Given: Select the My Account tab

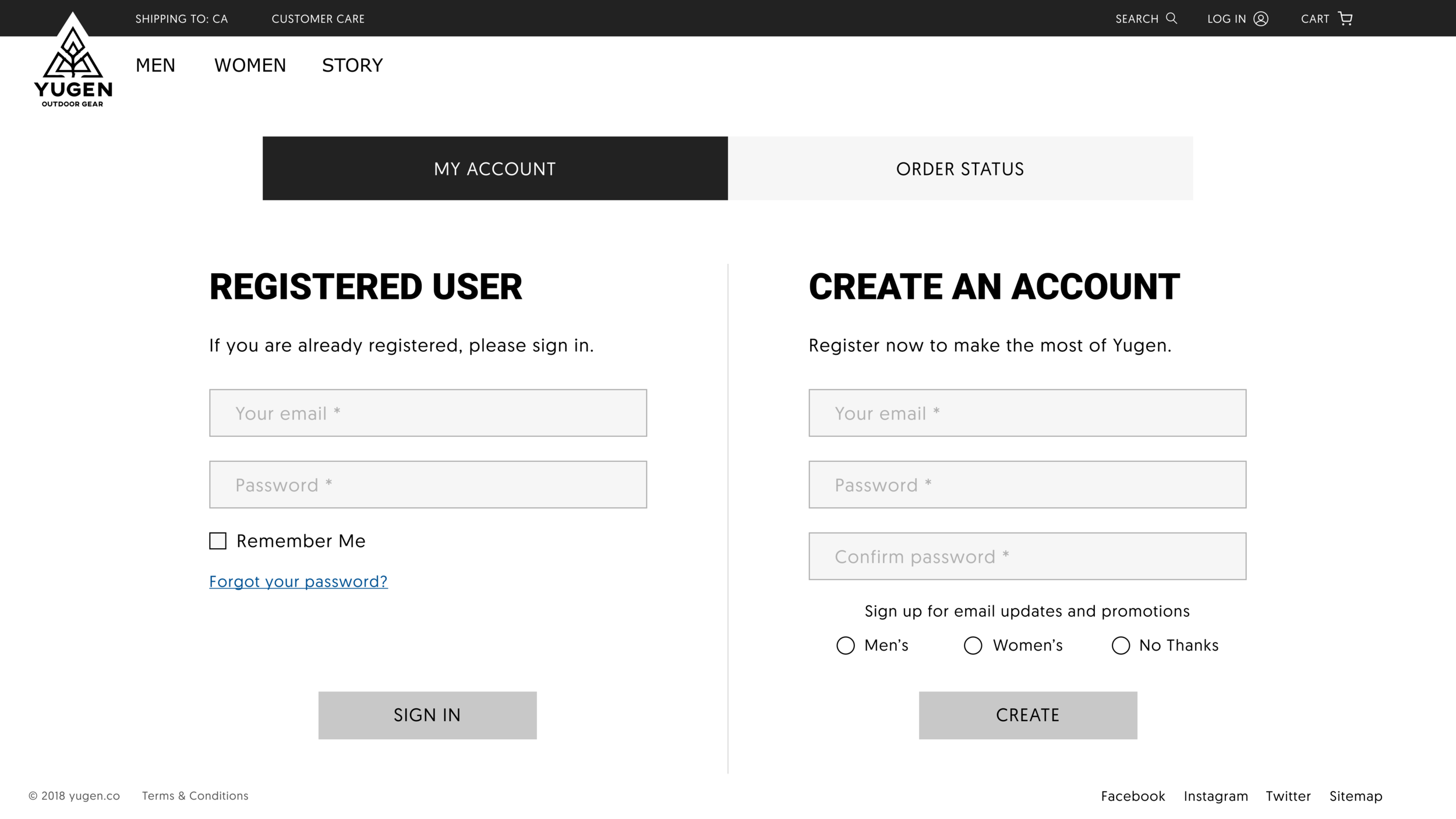Looking at the screenshot, I should click(495, 168).
